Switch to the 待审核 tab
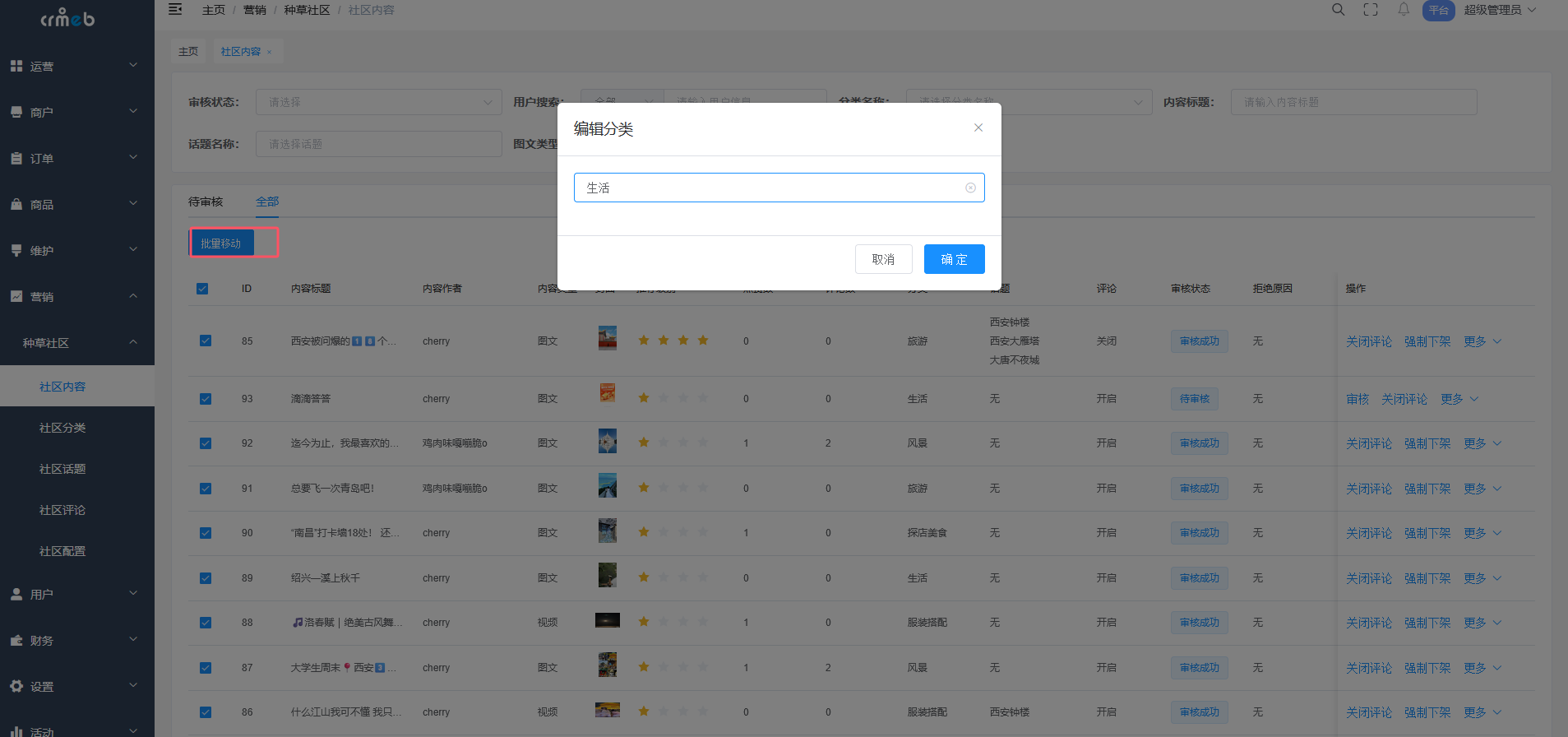This screenshot has width=1568, height=737. click(x=206, y=202)
